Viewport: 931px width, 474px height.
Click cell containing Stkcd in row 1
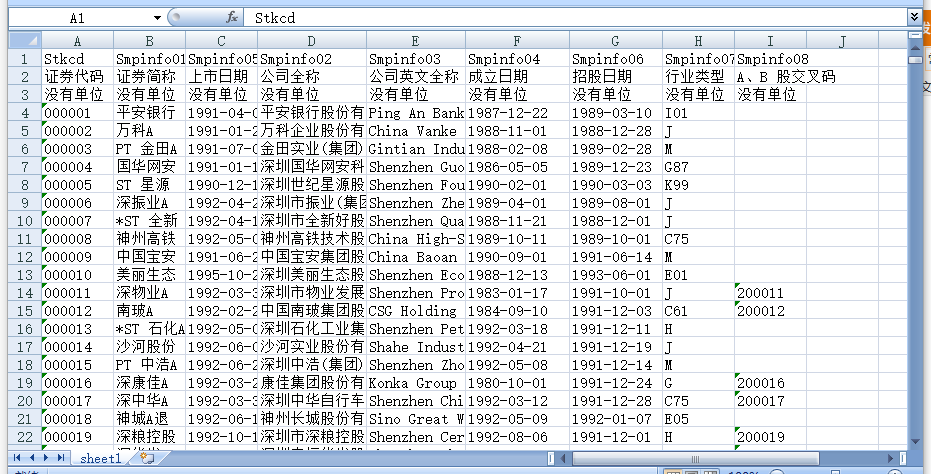[x=77, y=59]
